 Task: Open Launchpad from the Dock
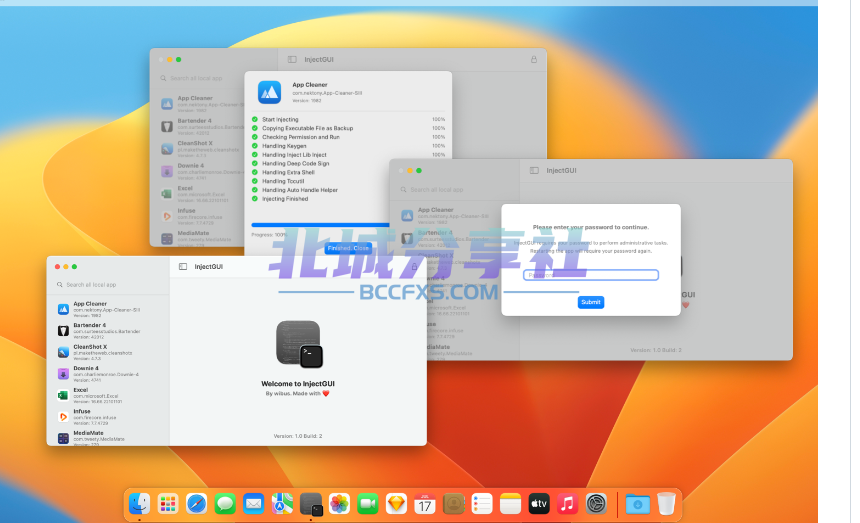click(x=168, y=503)
